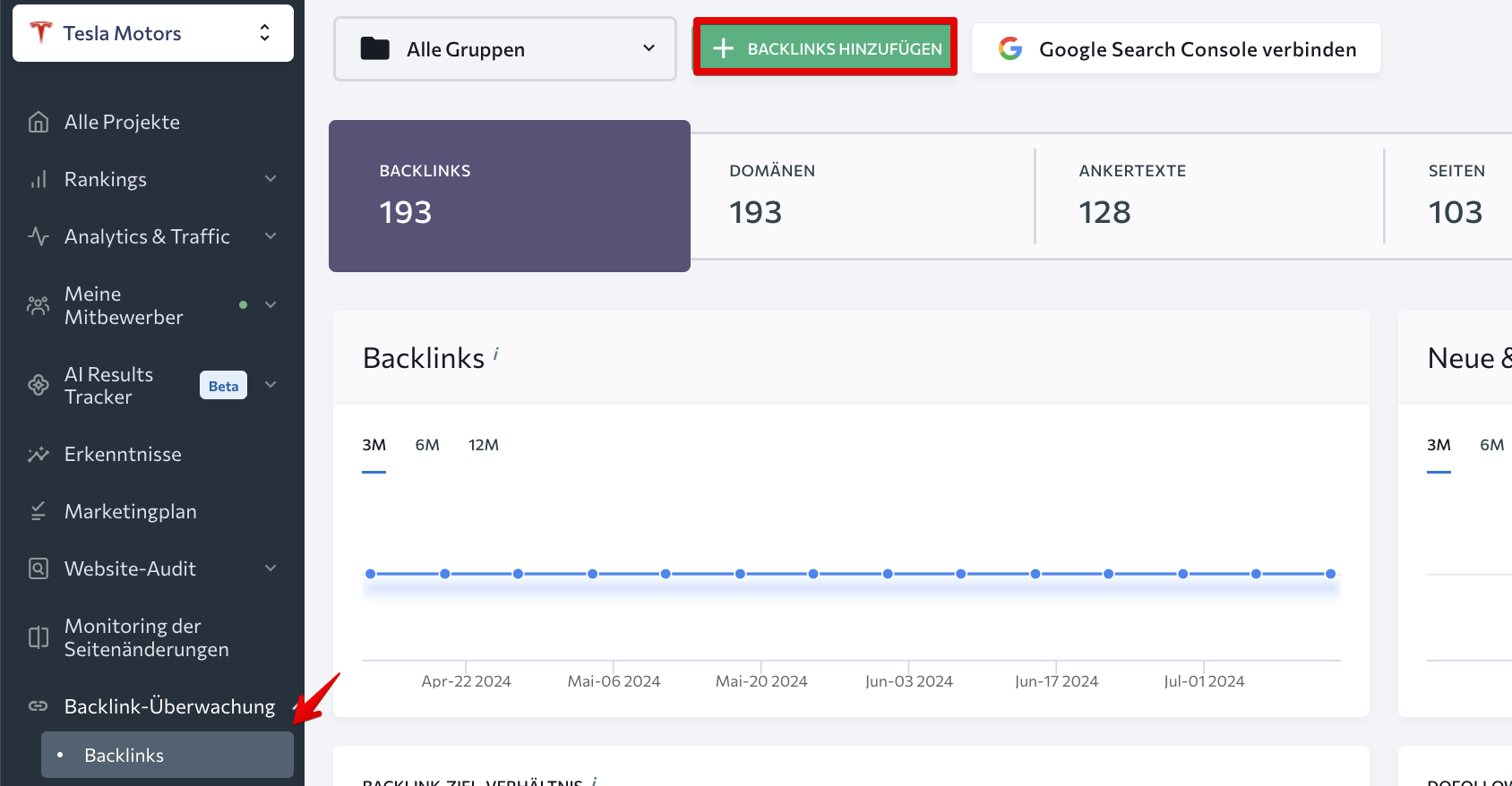Click the Meine Mitbewerber green status dot
Image resolution: width=1512 pixels, height=786 pixels.
point(243,305)
